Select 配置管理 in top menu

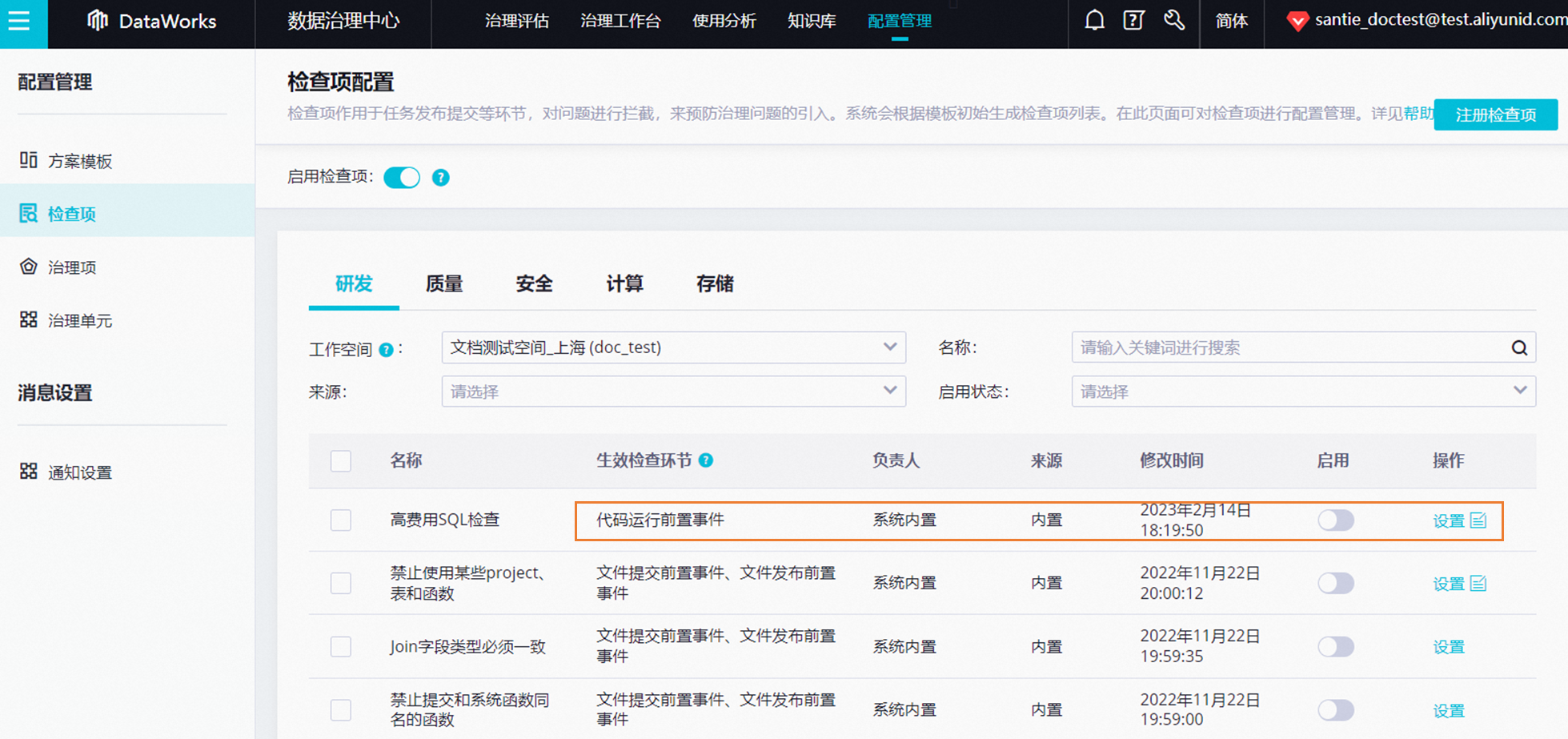click(900, 21)
